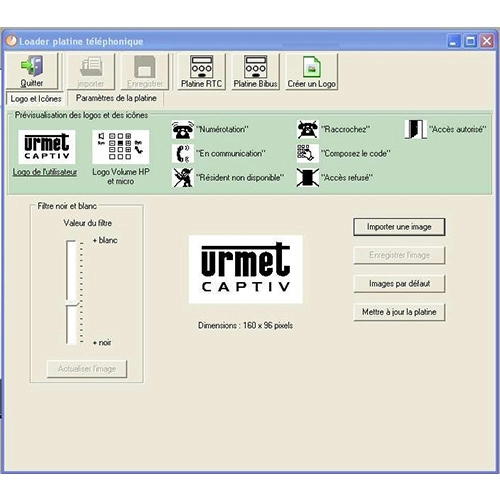Viewport: 500px width, 500px height.
Task: Select the Platine RTC device icon
Action: click(201, 66)
